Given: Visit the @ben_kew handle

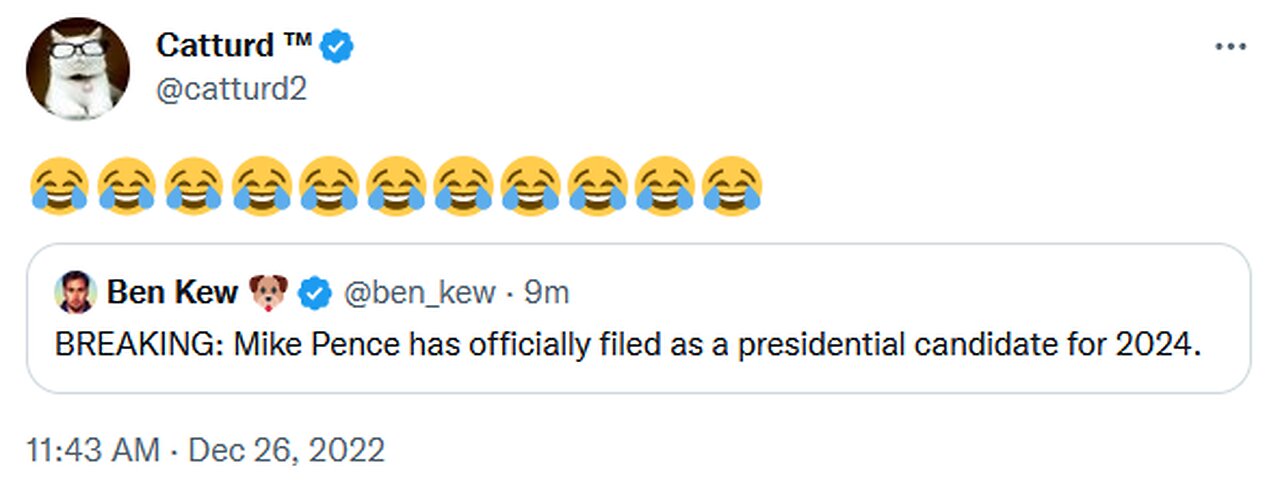Looking at the screenshot, I should 420,292.
